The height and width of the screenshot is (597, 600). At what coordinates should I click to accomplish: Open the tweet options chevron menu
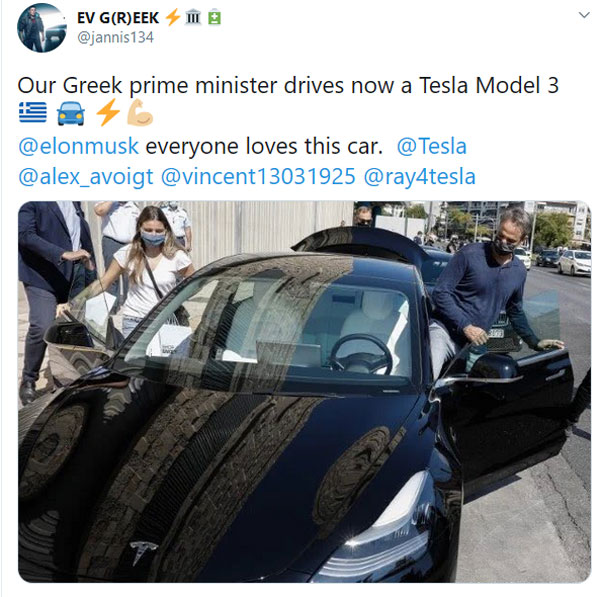(584, 15)
